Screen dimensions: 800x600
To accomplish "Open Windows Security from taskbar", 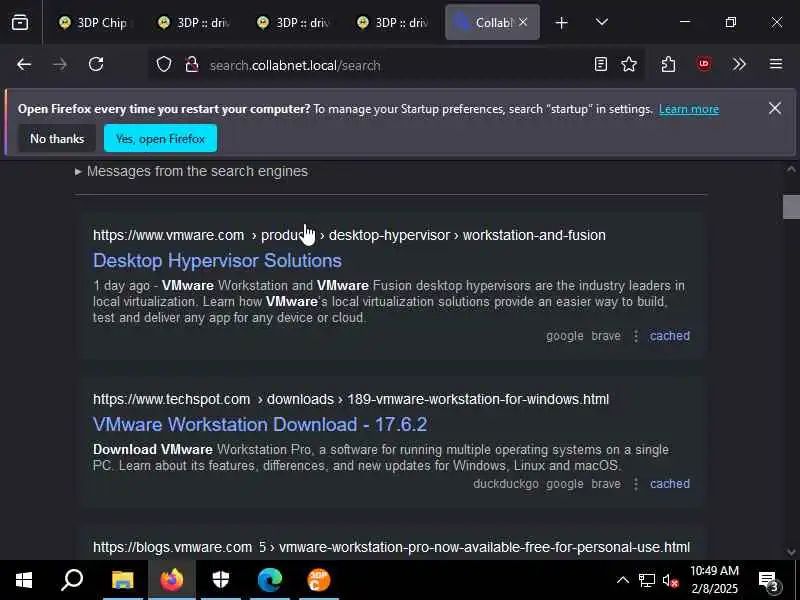I will (221, 580).
